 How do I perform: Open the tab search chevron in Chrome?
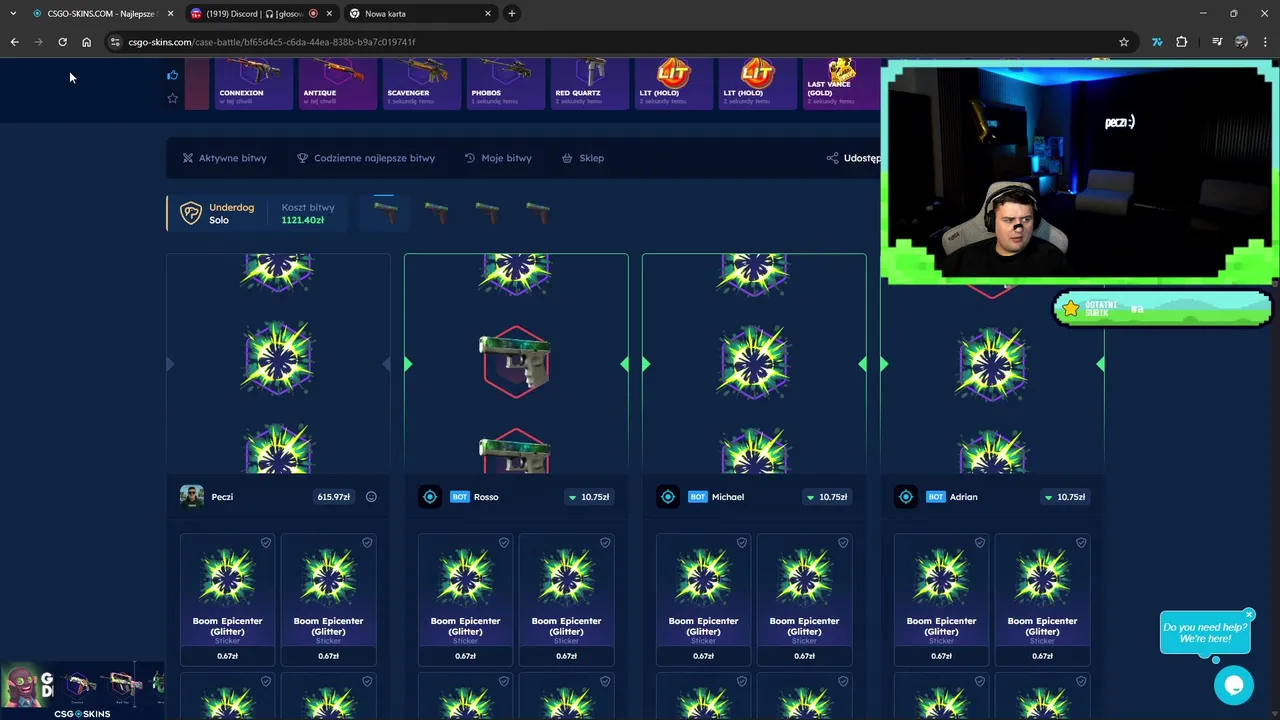[13, 13]
